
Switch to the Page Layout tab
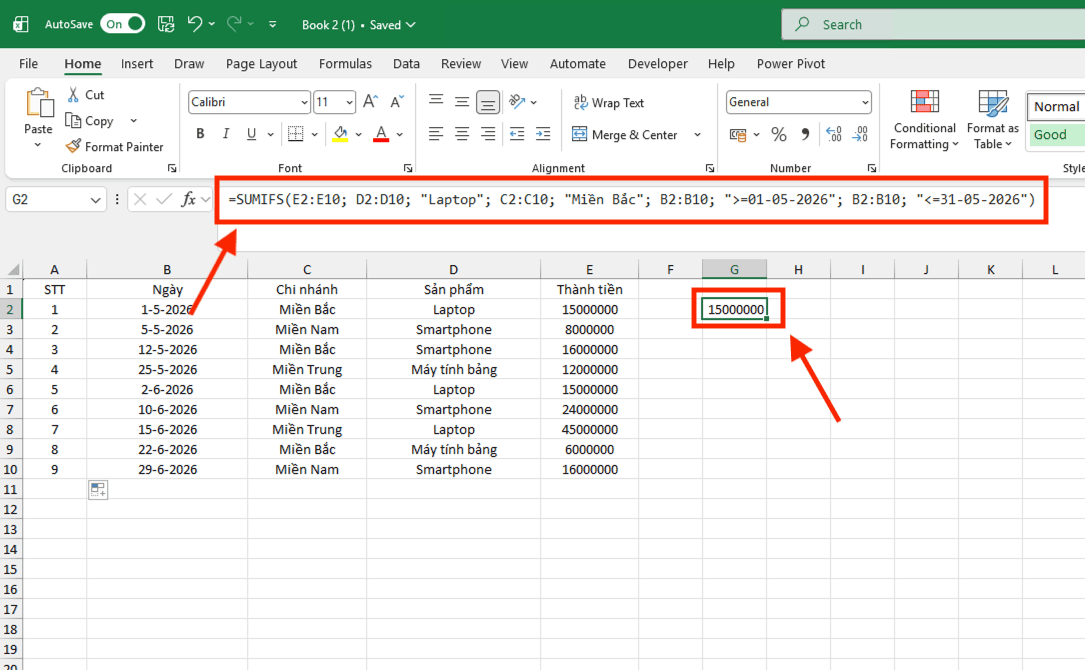[261, 64]
